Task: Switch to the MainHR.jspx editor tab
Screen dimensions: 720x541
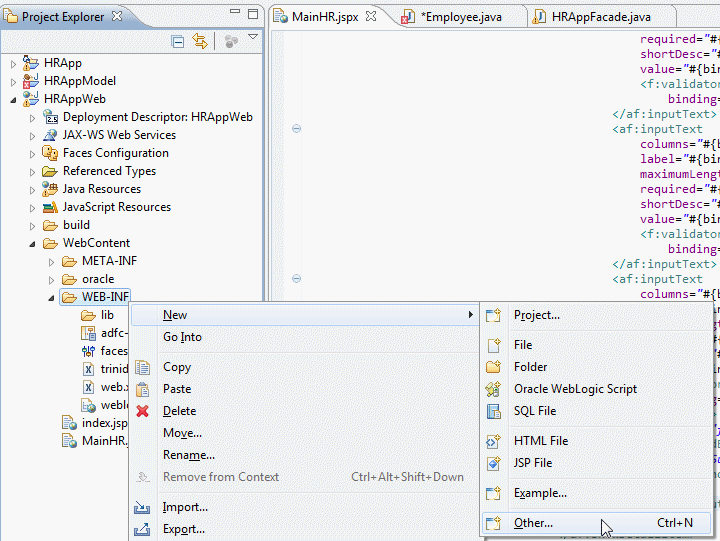Action: pos(325,17)
